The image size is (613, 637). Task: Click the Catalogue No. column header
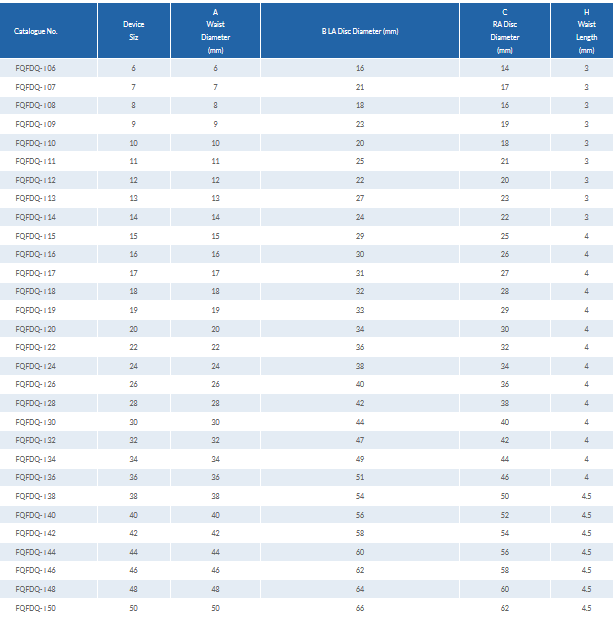tap(36, 31)
